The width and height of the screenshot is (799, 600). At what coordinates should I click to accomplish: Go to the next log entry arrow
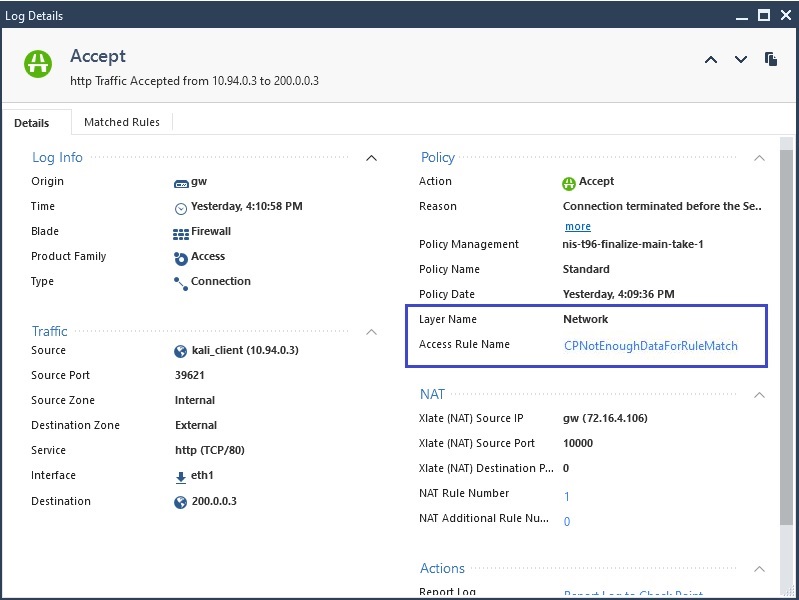(741, 60)
